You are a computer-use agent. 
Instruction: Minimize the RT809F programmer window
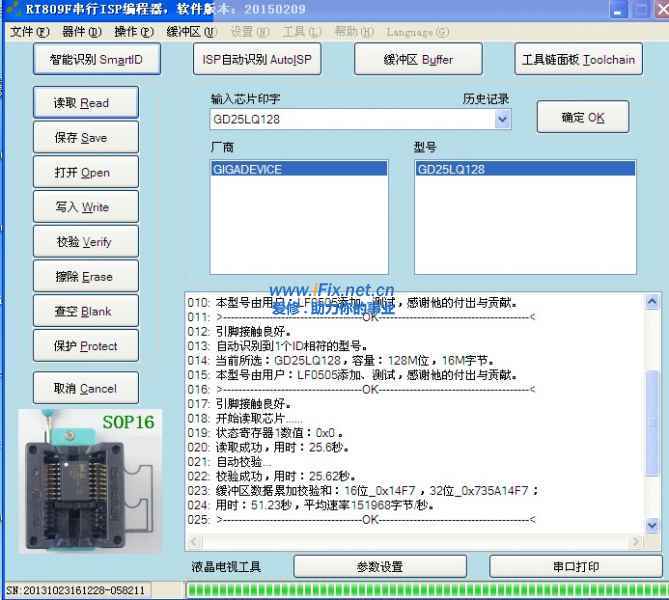point(617,9)
